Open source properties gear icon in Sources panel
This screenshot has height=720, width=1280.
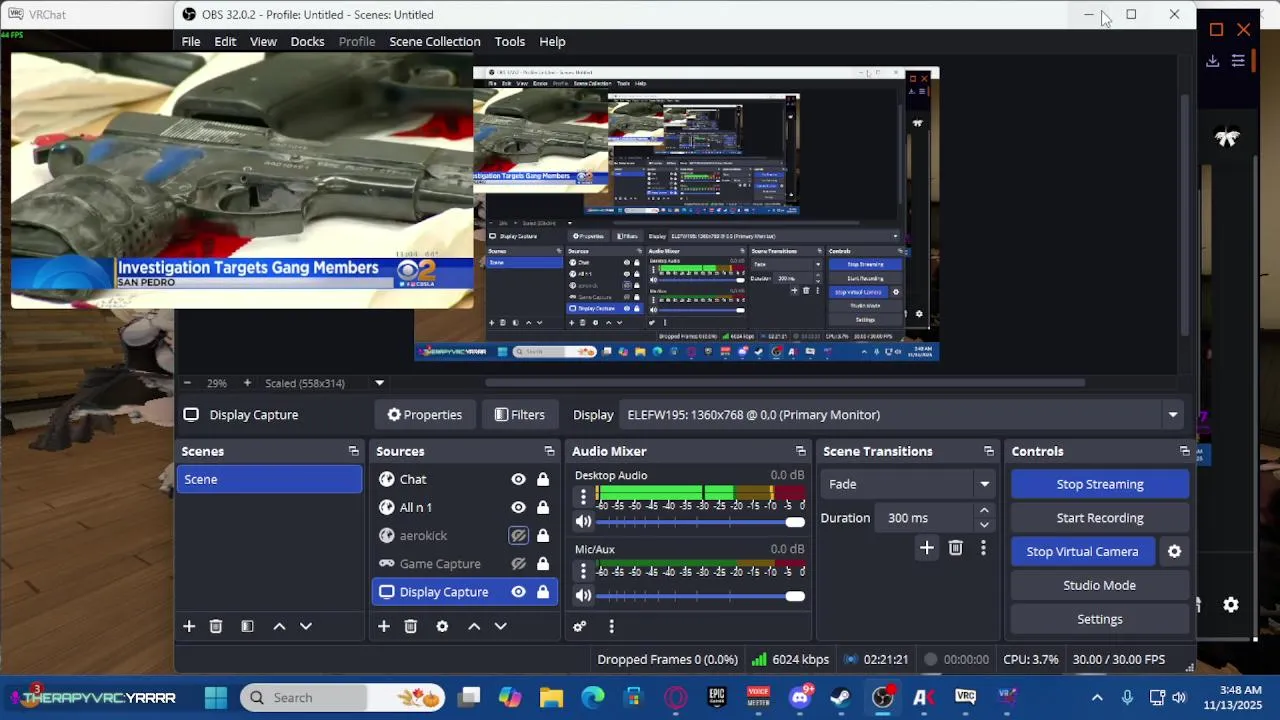(442, 626)
